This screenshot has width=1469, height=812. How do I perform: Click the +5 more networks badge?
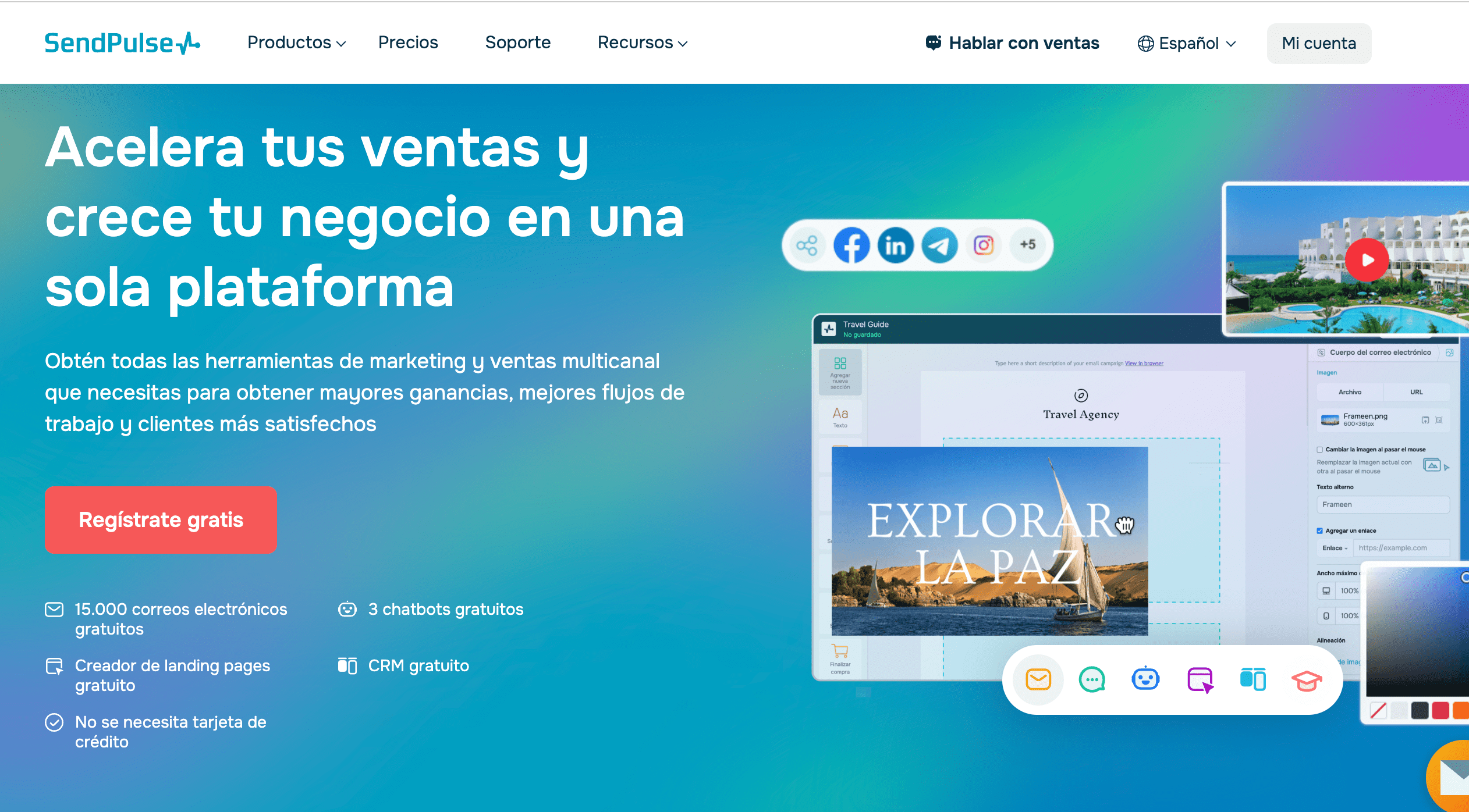(x=1028, y=245)
